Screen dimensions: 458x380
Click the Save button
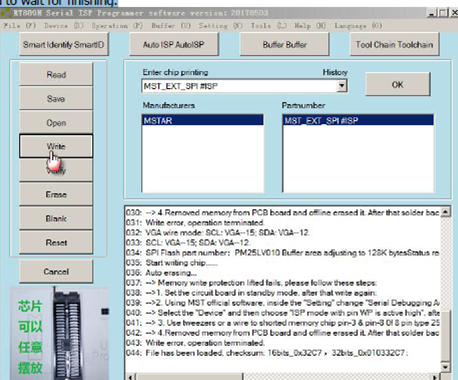pyautogui.click(x=56, y=98)
